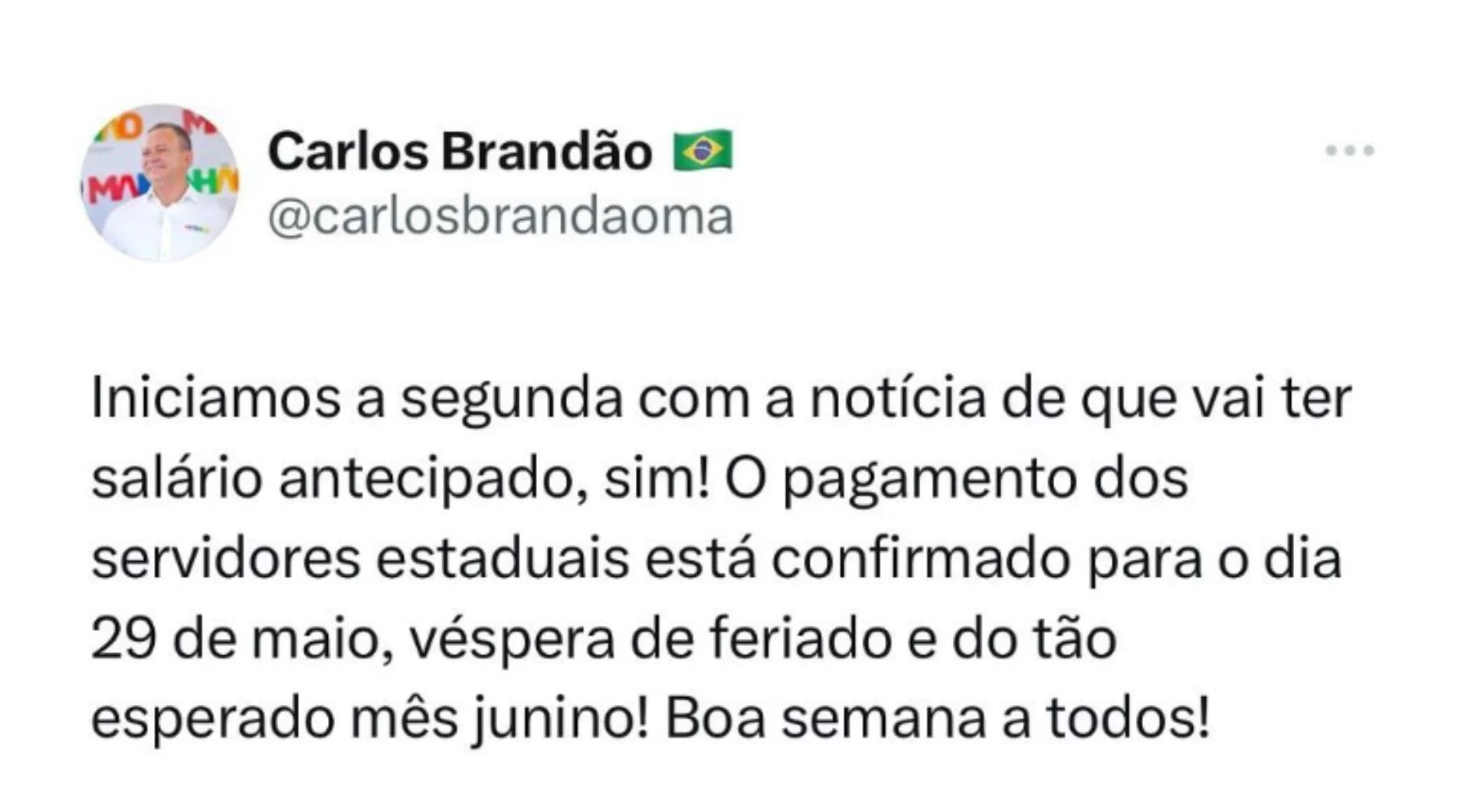Click the word "maio" in the tweet
Image resolution: width=1471 pixels, height=812 pixels.
tap(316, 639)
